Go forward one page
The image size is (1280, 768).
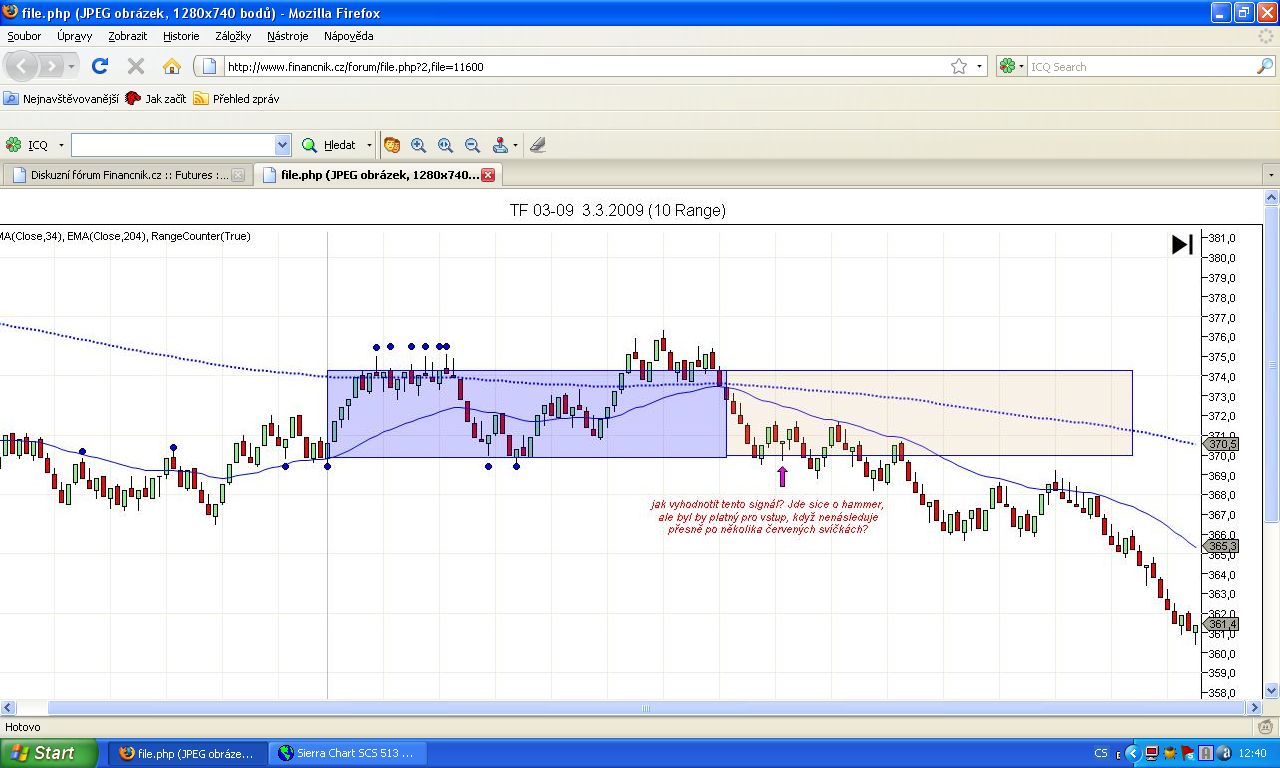[50, 66]
